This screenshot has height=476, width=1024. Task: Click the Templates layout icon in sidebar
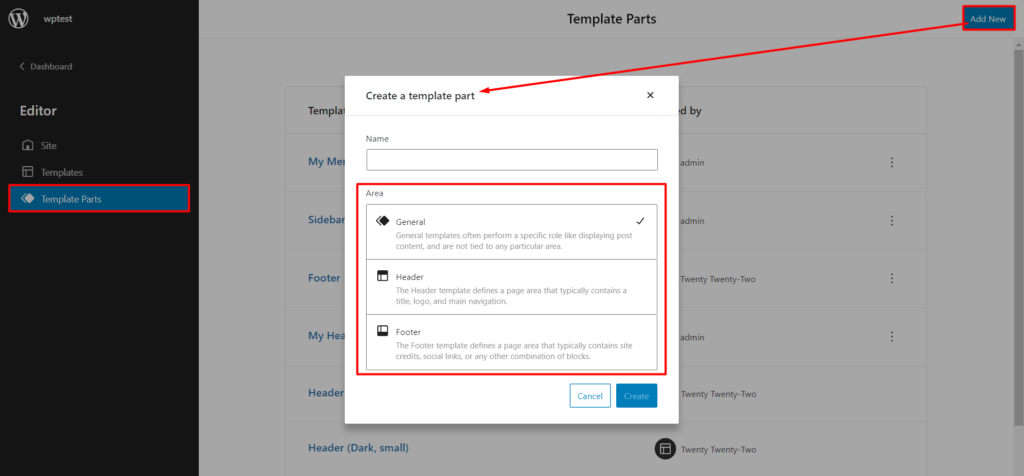27,172
